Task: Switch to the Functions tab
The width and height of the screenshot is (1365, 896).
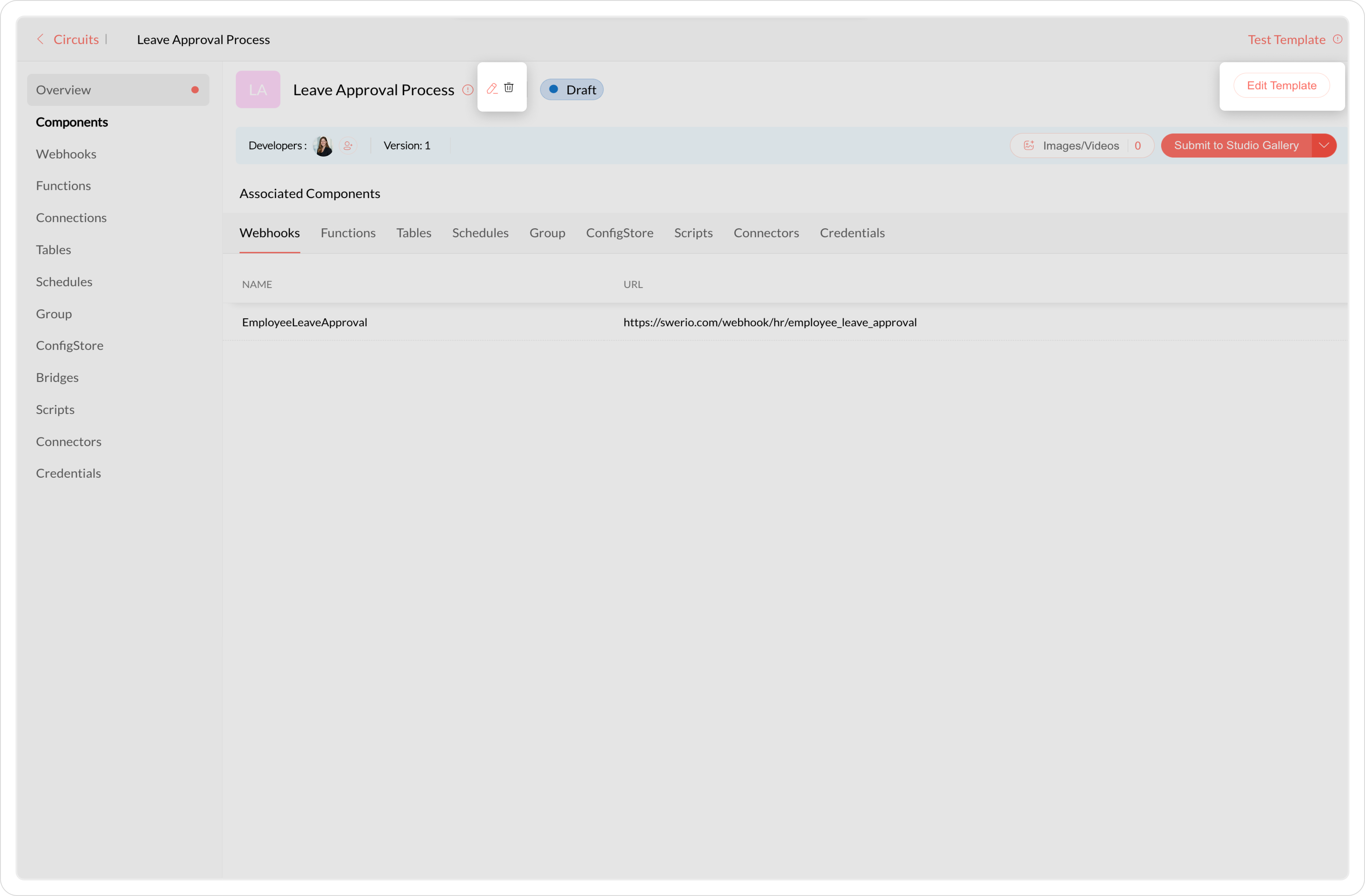Action: 348,233
